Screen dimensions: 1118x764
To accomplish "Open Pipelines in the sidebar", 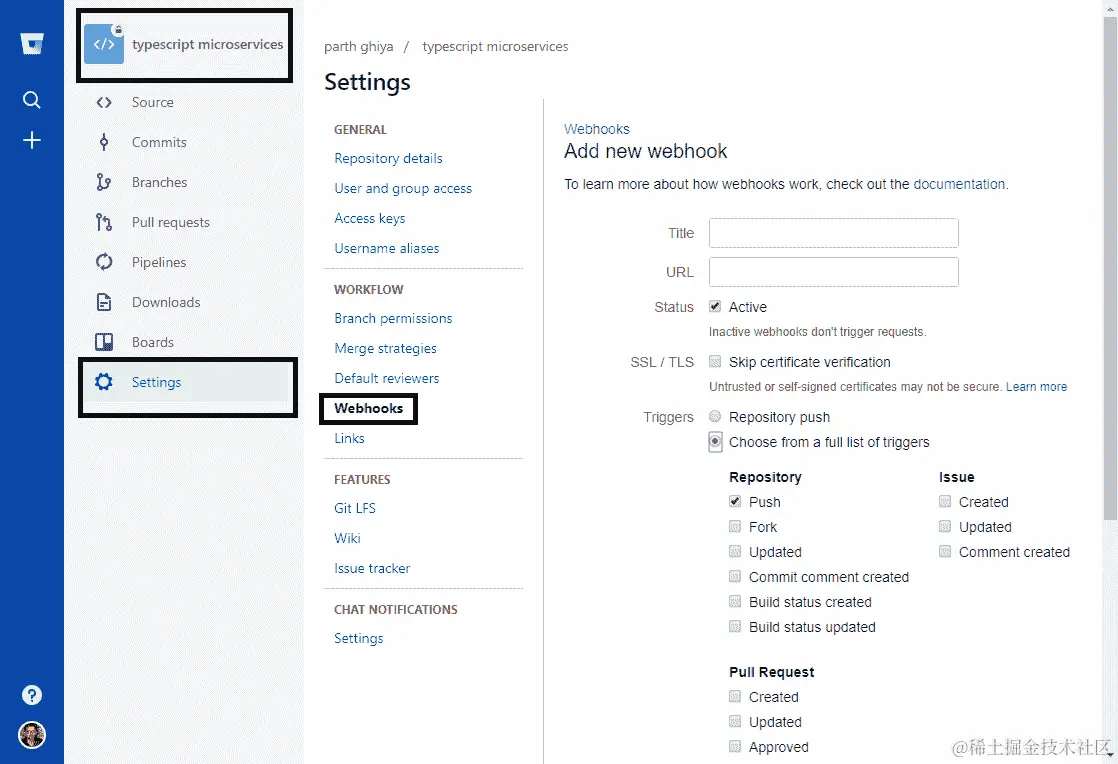I will [158, 262].
